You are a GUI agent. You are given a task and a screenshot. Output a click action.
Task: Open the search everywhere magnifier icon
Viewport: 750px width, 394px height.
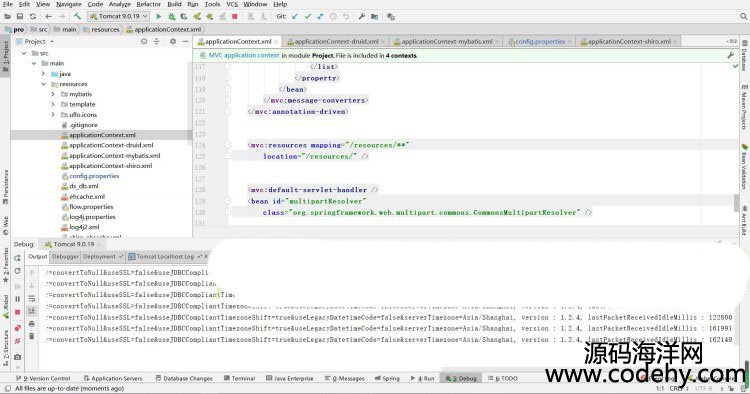(x=743, y=16)
